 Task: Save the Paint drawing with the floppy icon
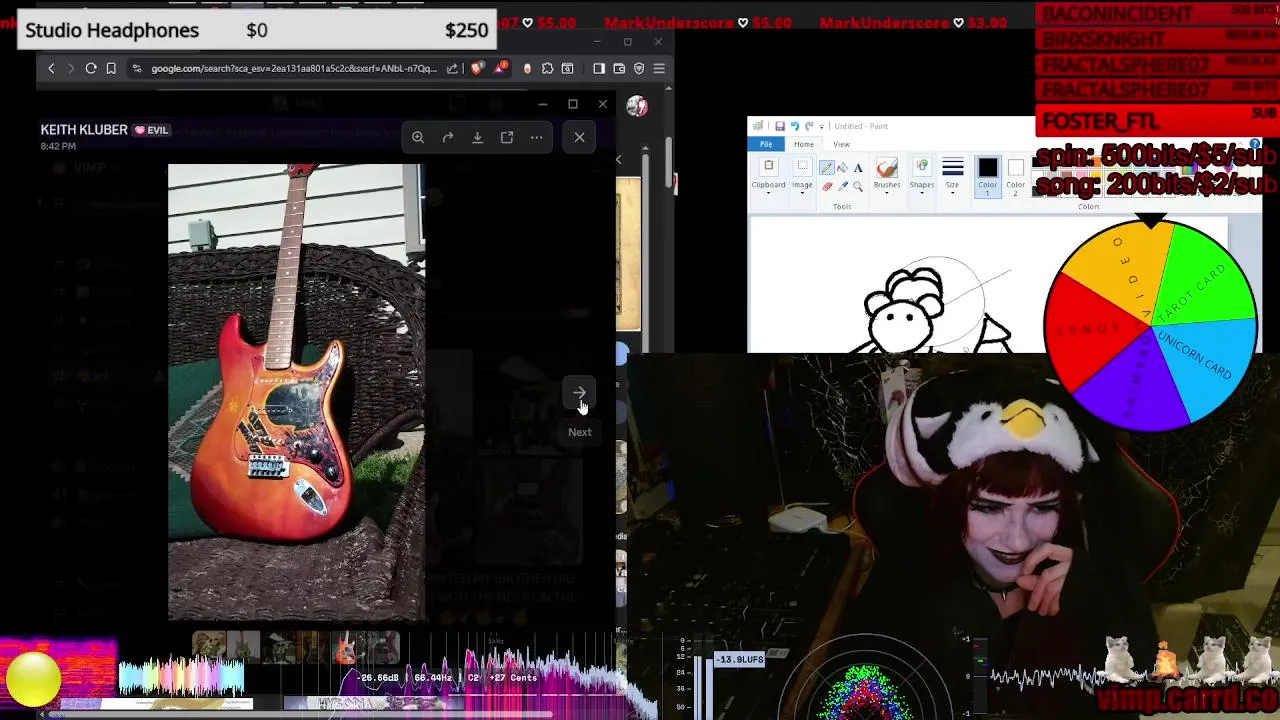click(x=779, y=126)
